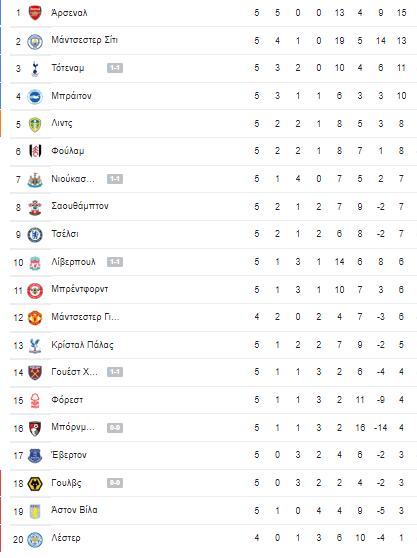Open the Σαουθάμπτον team link
Screen dimensions: 417x558
tap(80, 206)
